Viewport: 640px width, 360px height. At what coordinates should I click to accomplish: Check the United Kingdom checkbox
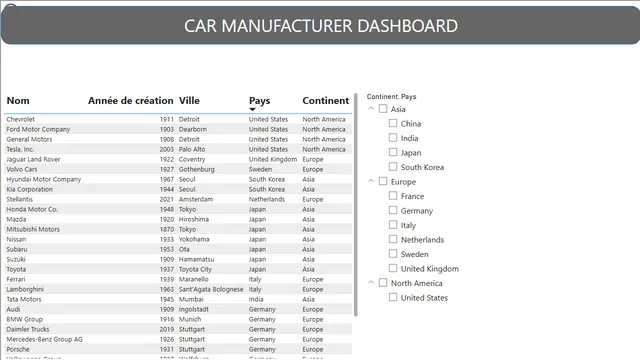(x=393, y=268)
